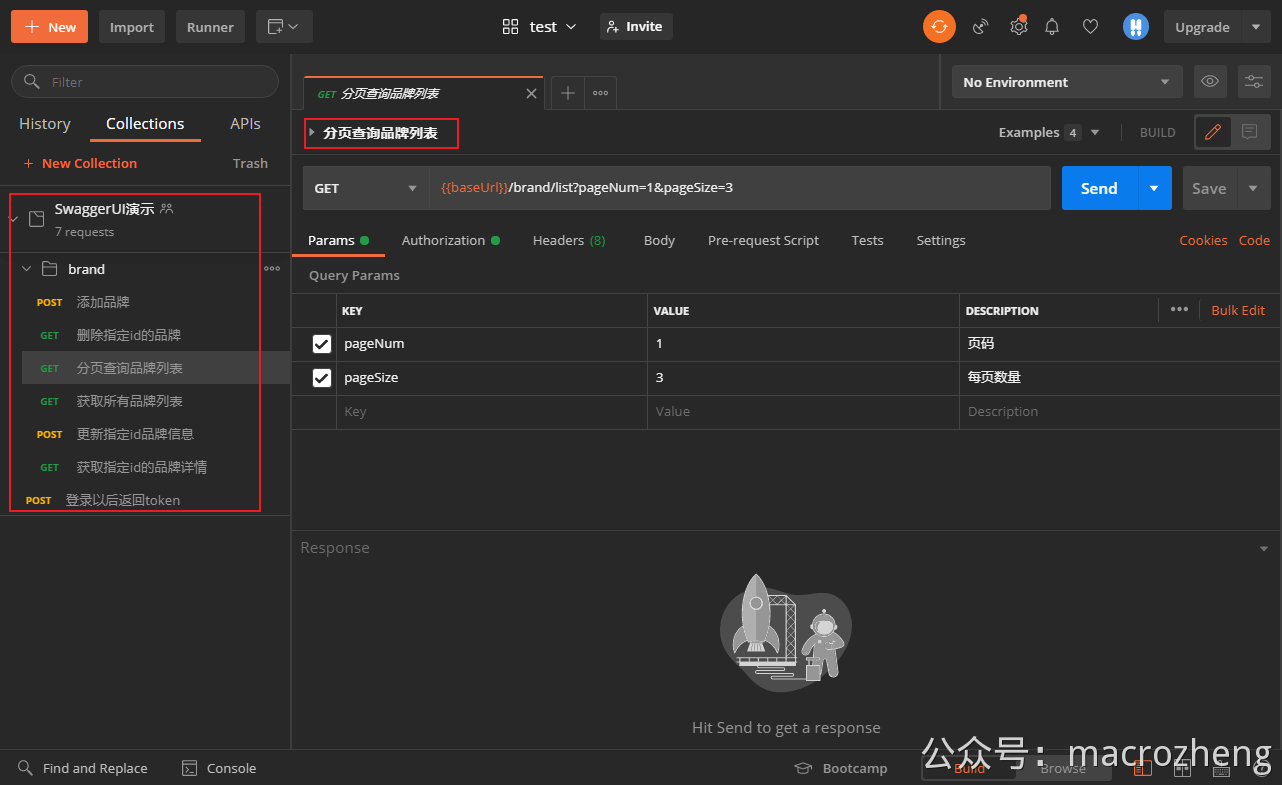Switch to the pencil build mode icon
The width and height of the screenshot is (1282, 785).
click(1213, 132)
